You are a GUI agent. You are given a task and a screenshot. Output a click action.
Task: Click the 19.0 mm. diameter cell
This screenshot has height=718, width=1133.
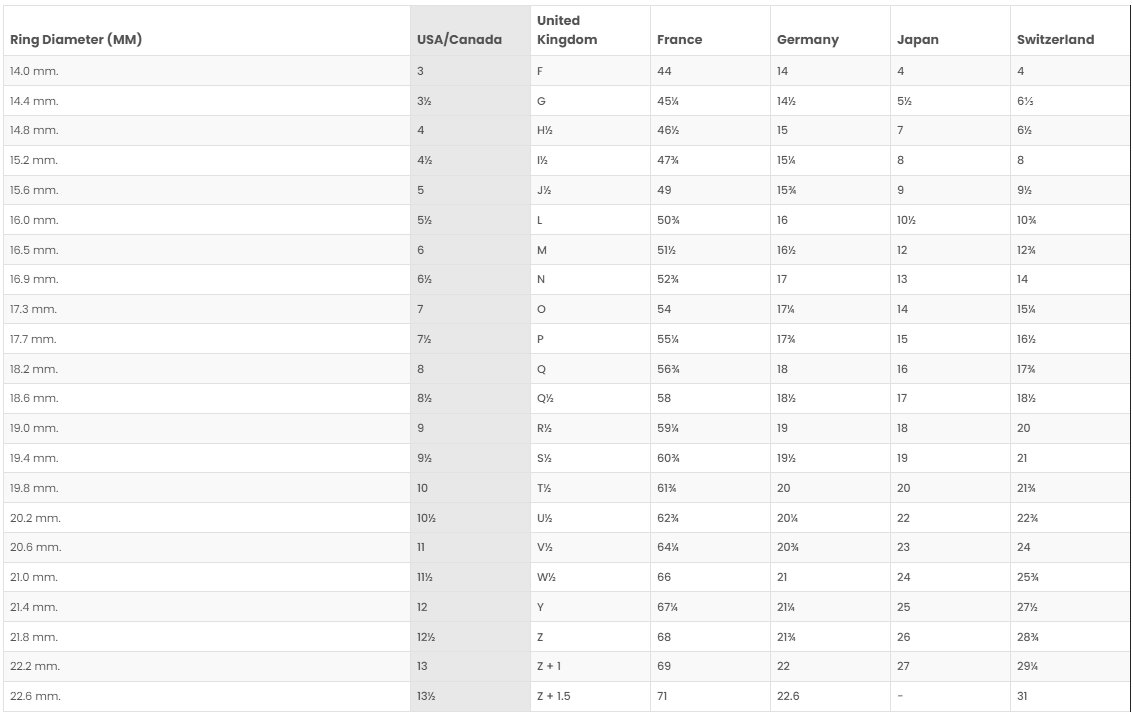click(34, 428)
